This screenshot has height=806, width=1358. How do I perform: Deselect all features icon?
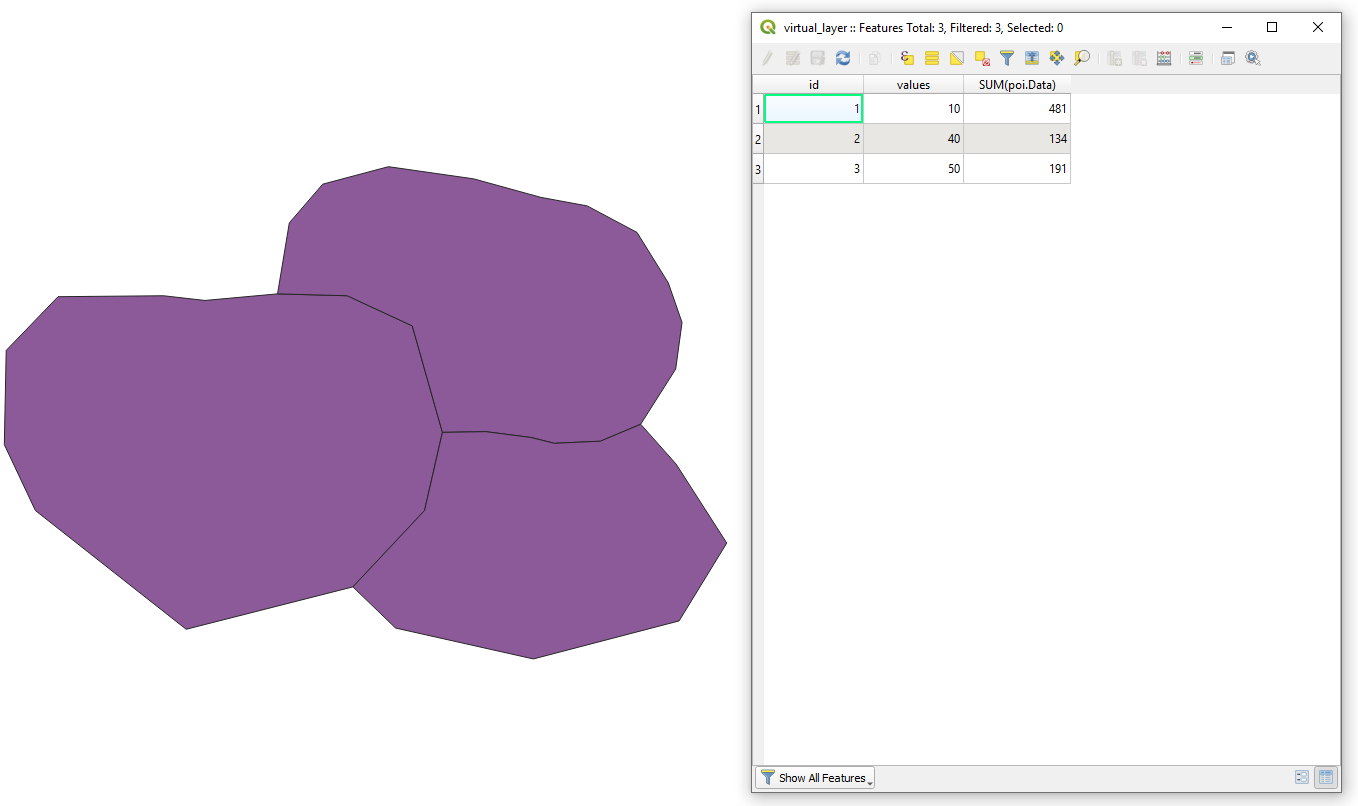click(x=982, y=58)
